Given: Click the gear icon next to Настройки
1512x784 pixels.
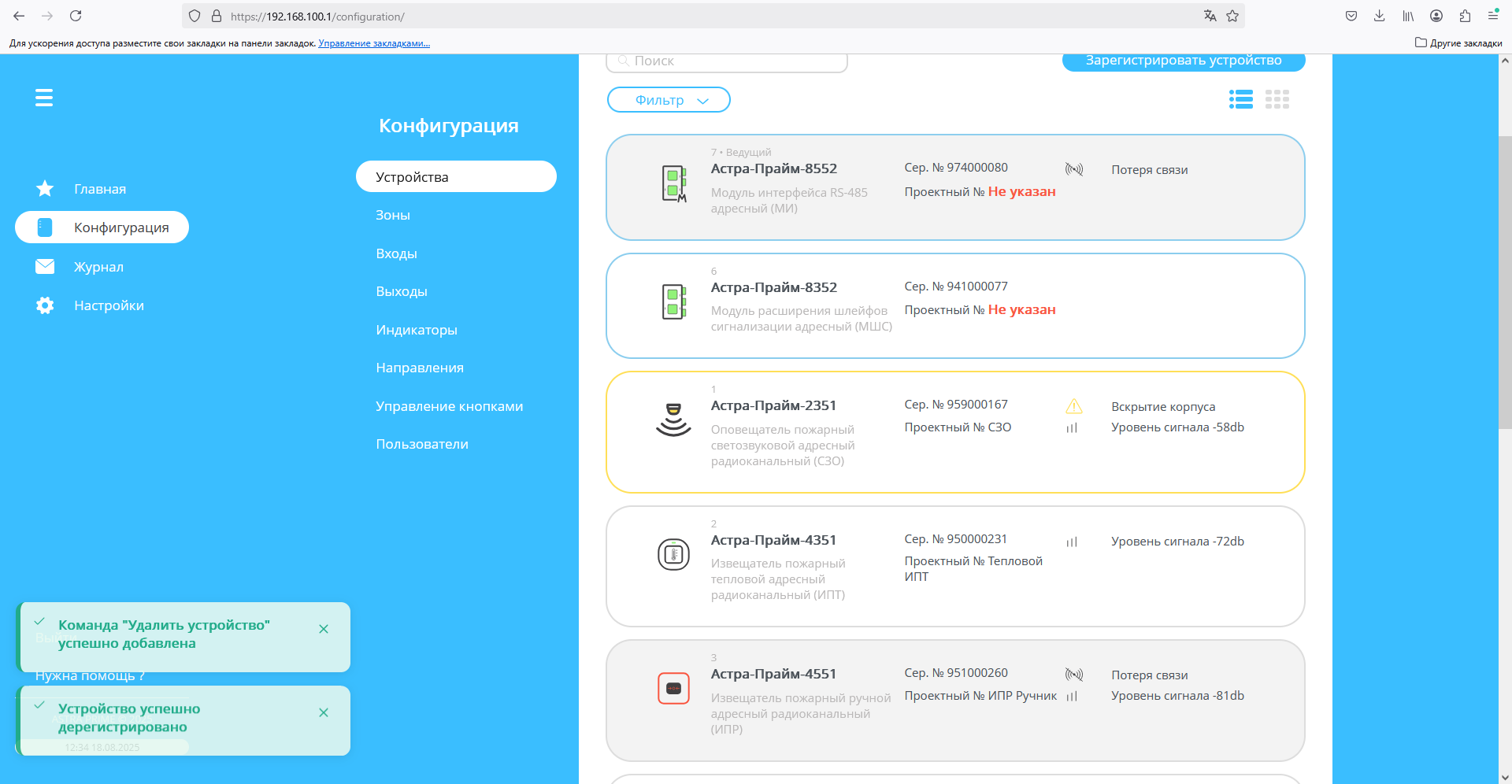Looking at the screenshot, I should pos(45,305).
